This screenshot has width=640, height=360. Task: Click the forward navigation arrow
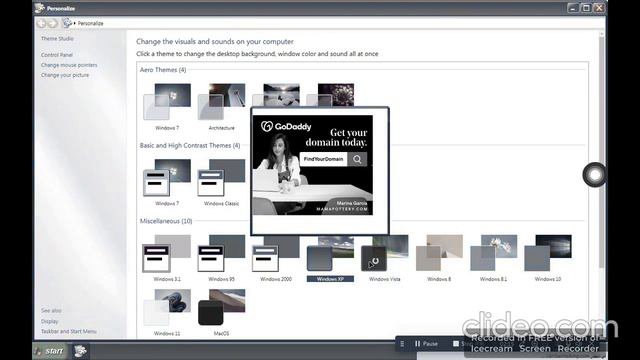pyautogui.click(x=53, y=23)
